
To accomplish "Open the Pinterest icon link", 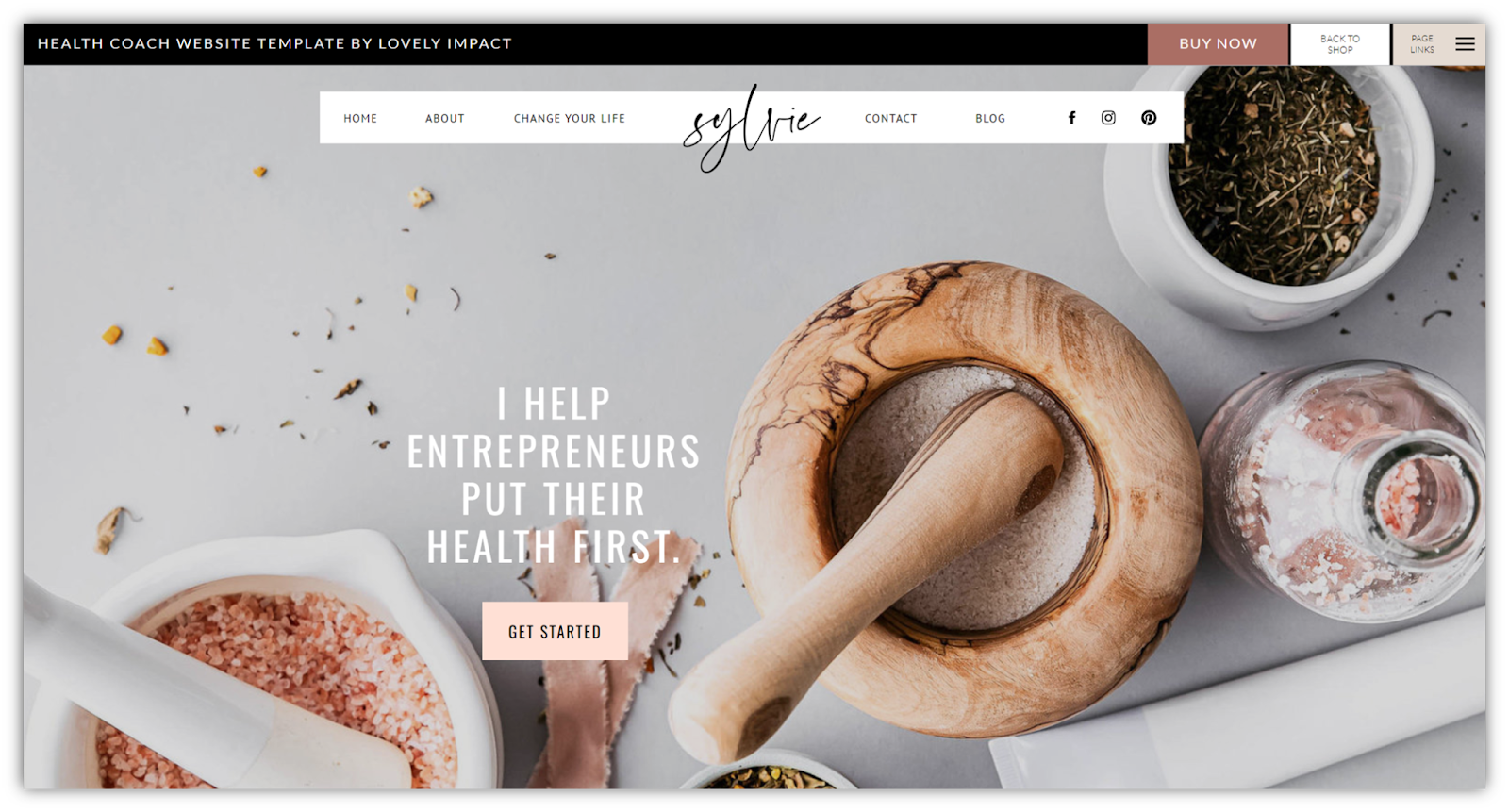I will click(1149, 118).
